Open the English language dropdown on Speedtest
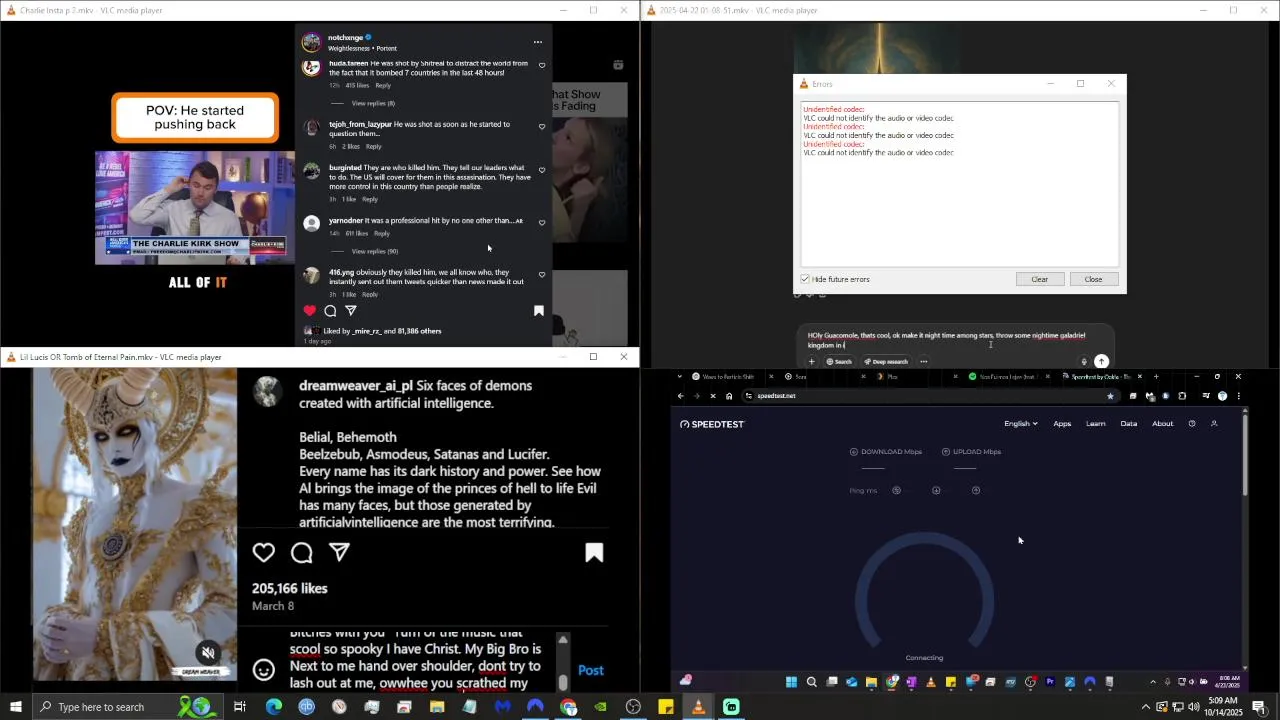Viewport: 1280px width, 720px height. point(1021,424)
